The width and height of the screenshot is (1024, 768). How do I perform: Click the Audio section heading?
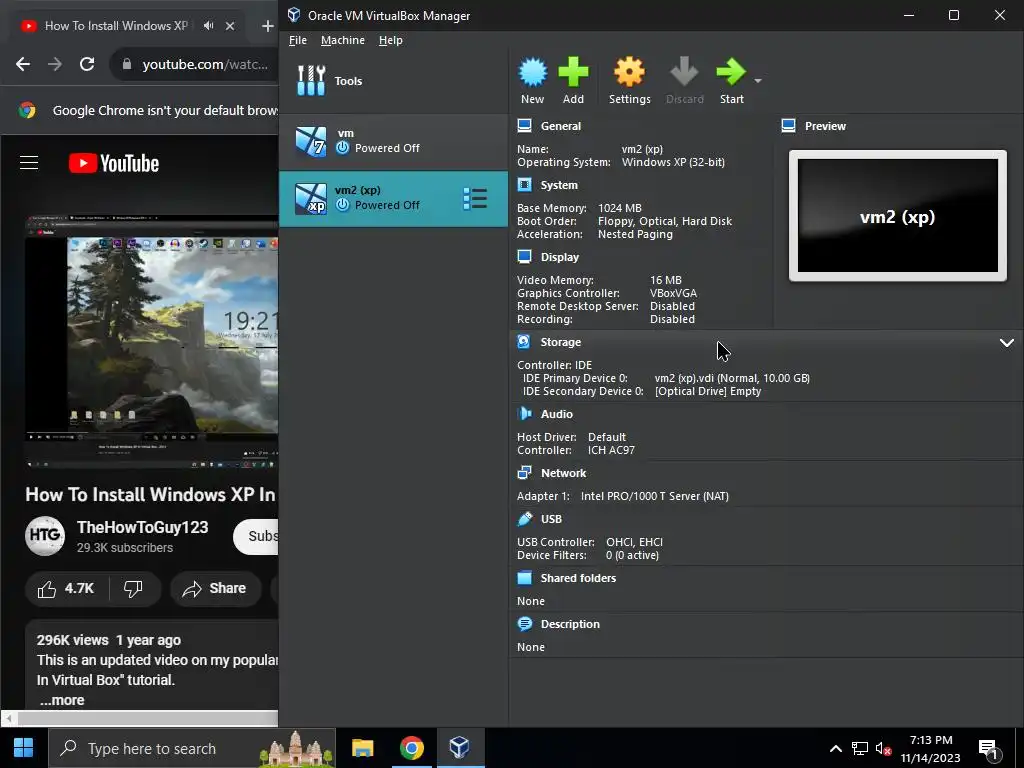tap(556, 414)
